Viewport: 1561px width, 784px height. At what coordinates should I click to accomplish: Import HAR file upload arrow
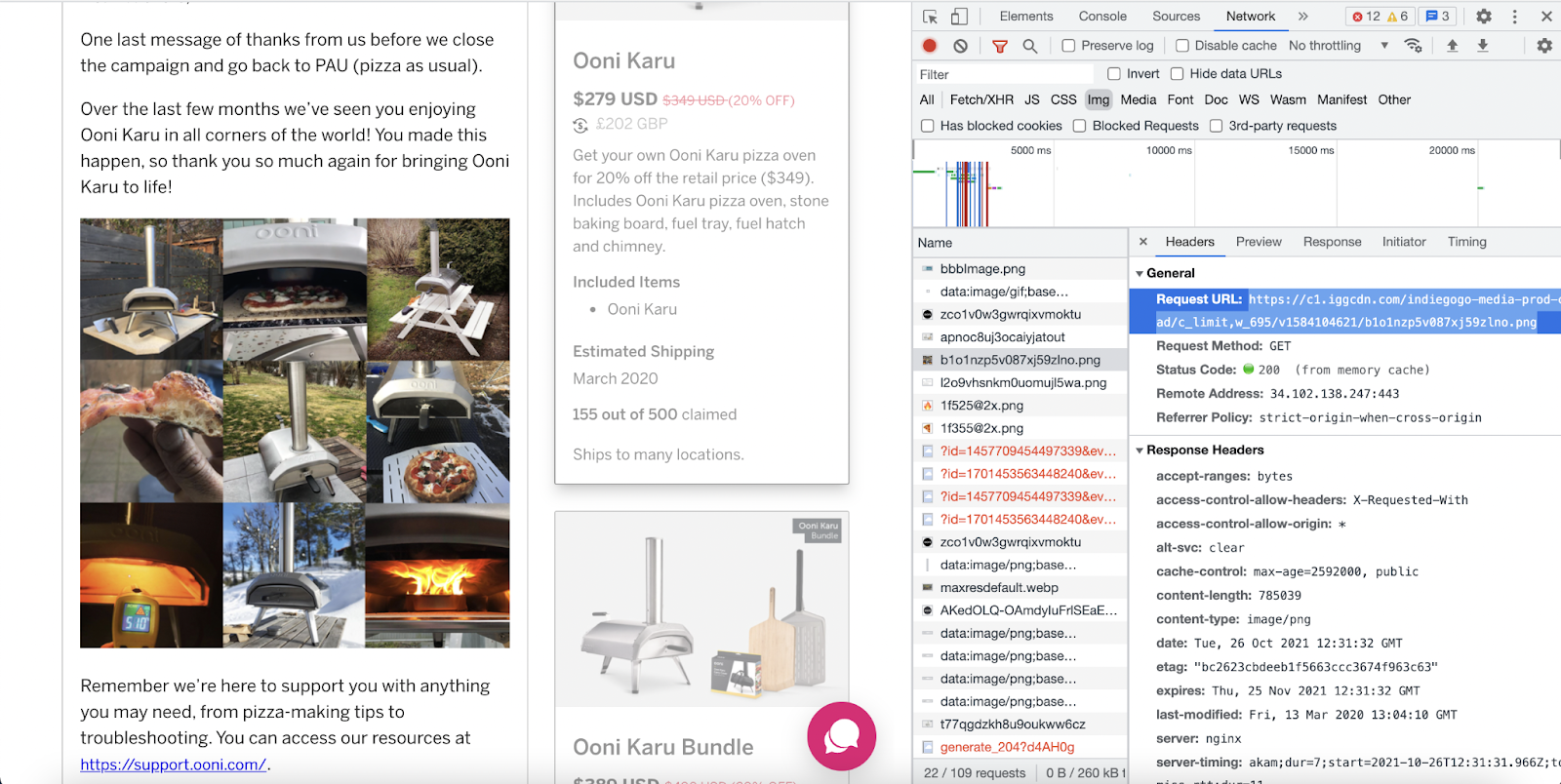(1453, 46)
